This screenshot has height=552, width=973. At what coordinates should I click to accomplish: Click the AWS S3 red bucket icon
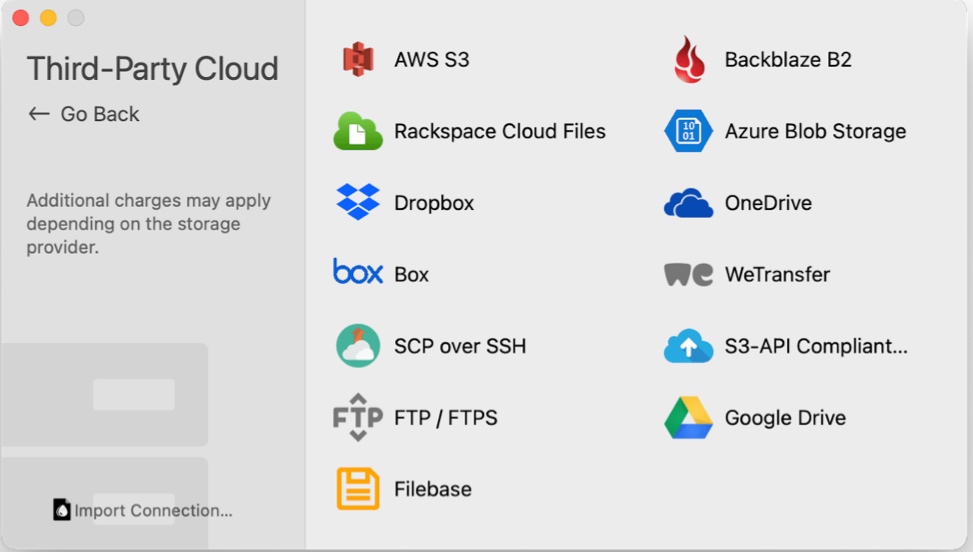358,60
